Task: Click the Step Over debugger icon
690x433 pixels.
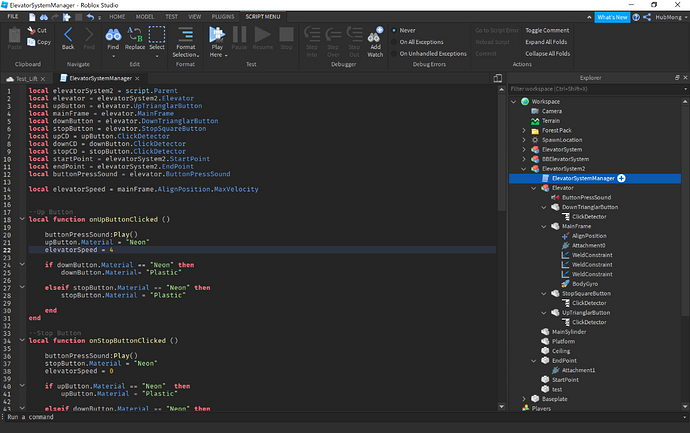Action: pyautogui.click(x=333, y=34)
